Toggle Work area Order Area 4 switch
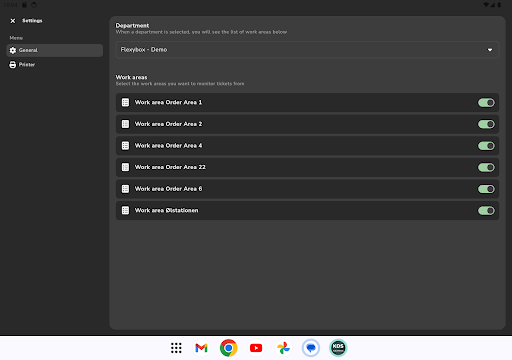 tap(486, 146)
